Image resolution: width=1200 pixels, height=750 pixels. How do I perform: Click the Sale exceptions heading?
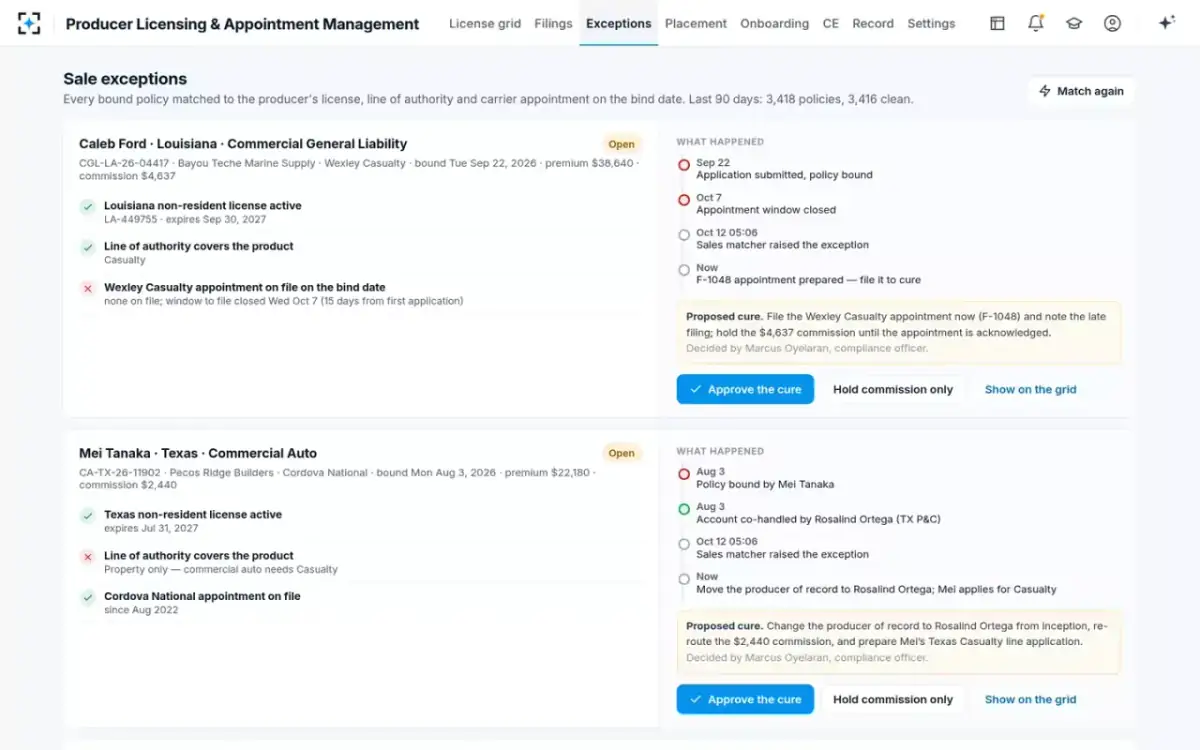click(x=125, y=78)
